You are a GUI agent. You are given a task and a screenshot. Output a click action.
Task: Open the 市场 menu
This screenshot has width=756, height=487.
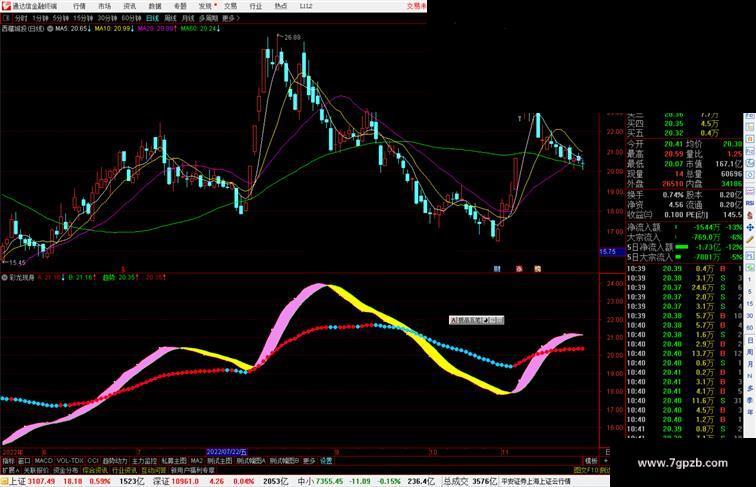tap(105, 6)
